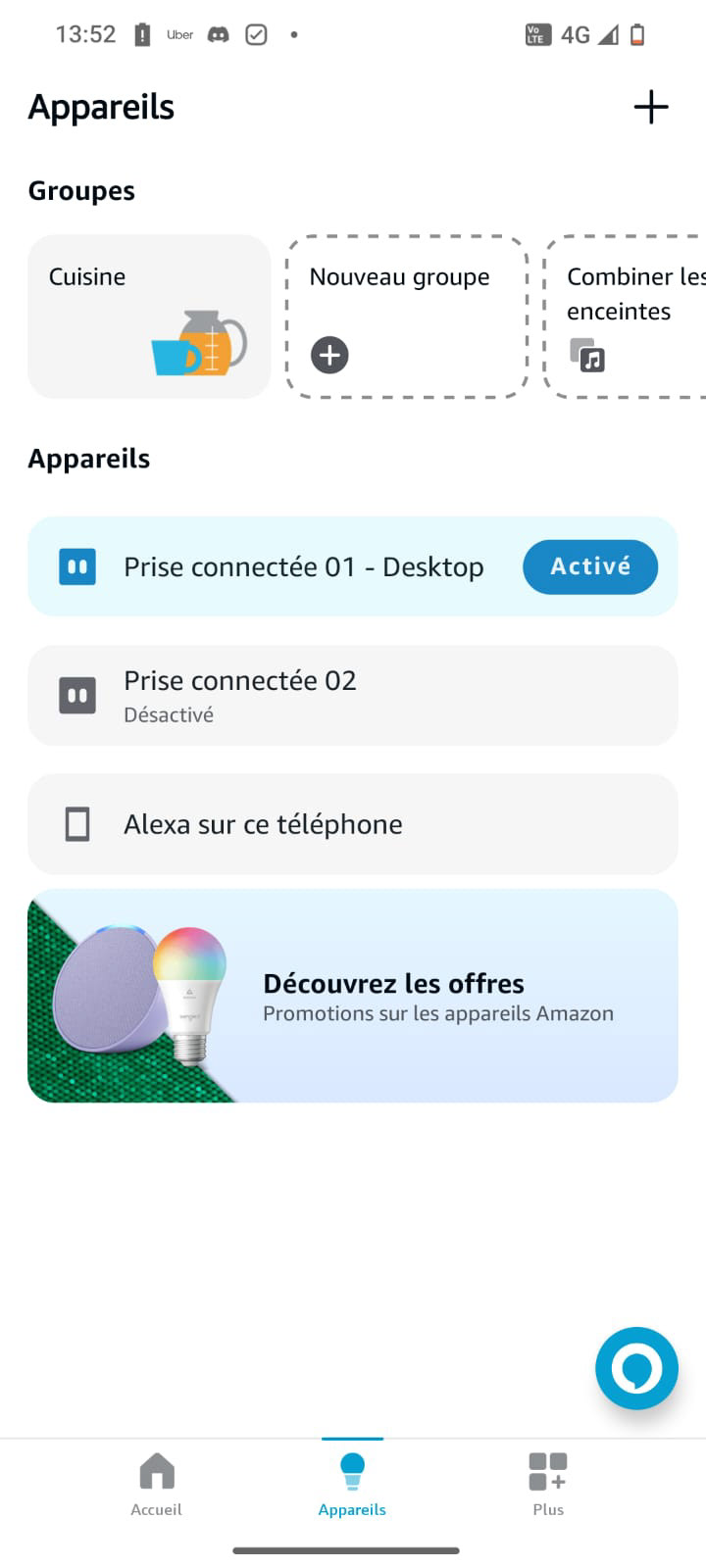Open Alexa sur ce téléphone device
The width and height of the screenshot is (706, 1568).
(x=353, y=824)
